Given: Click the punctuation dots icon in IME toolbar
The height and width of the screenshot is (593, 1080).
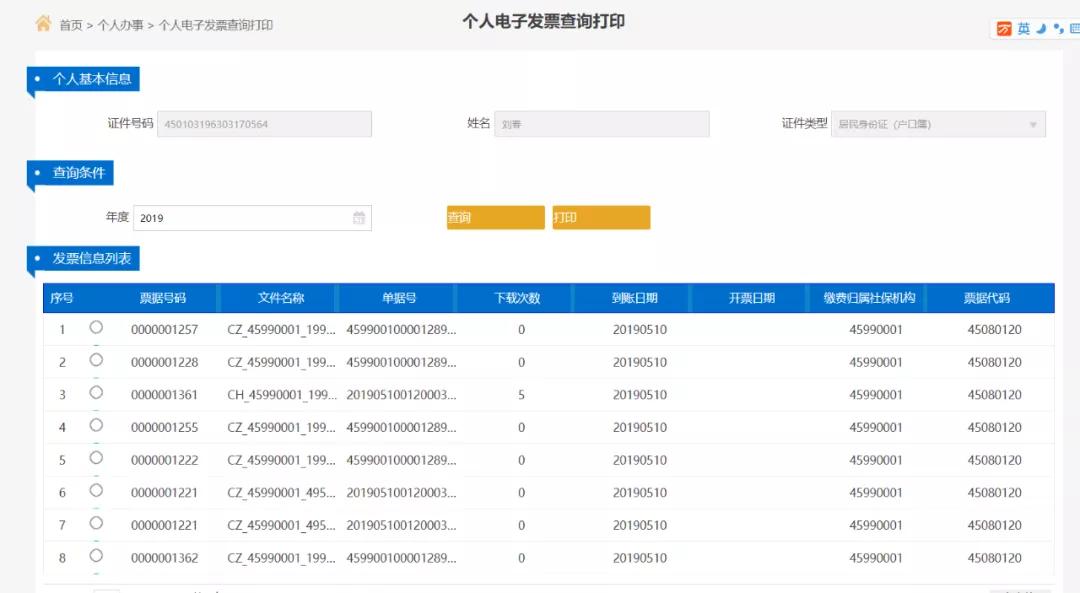Looking at the screenshot, I should [1059, 29].
